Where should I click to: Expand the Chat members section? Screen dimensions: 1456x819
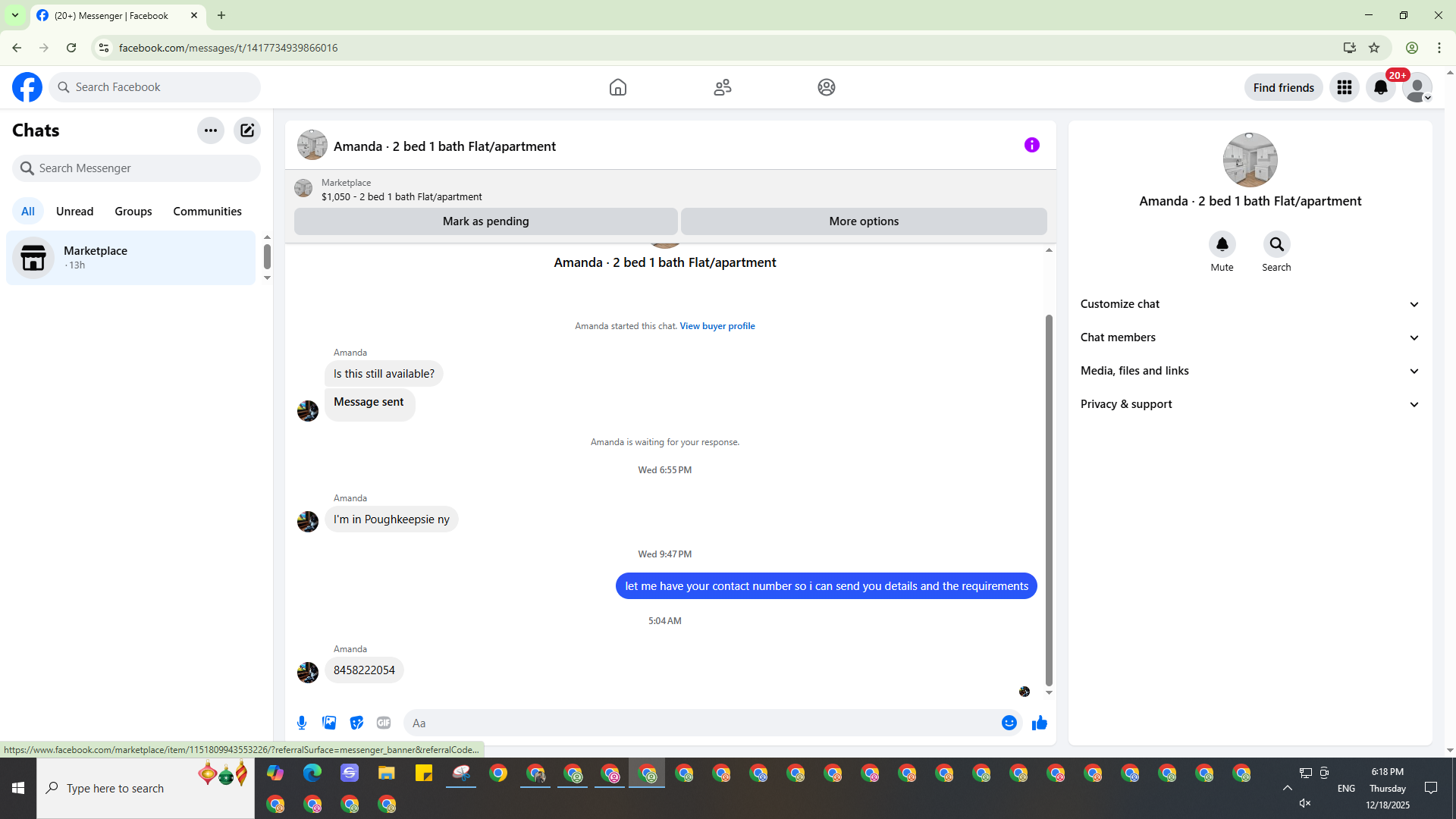(x=1250, y=337)
